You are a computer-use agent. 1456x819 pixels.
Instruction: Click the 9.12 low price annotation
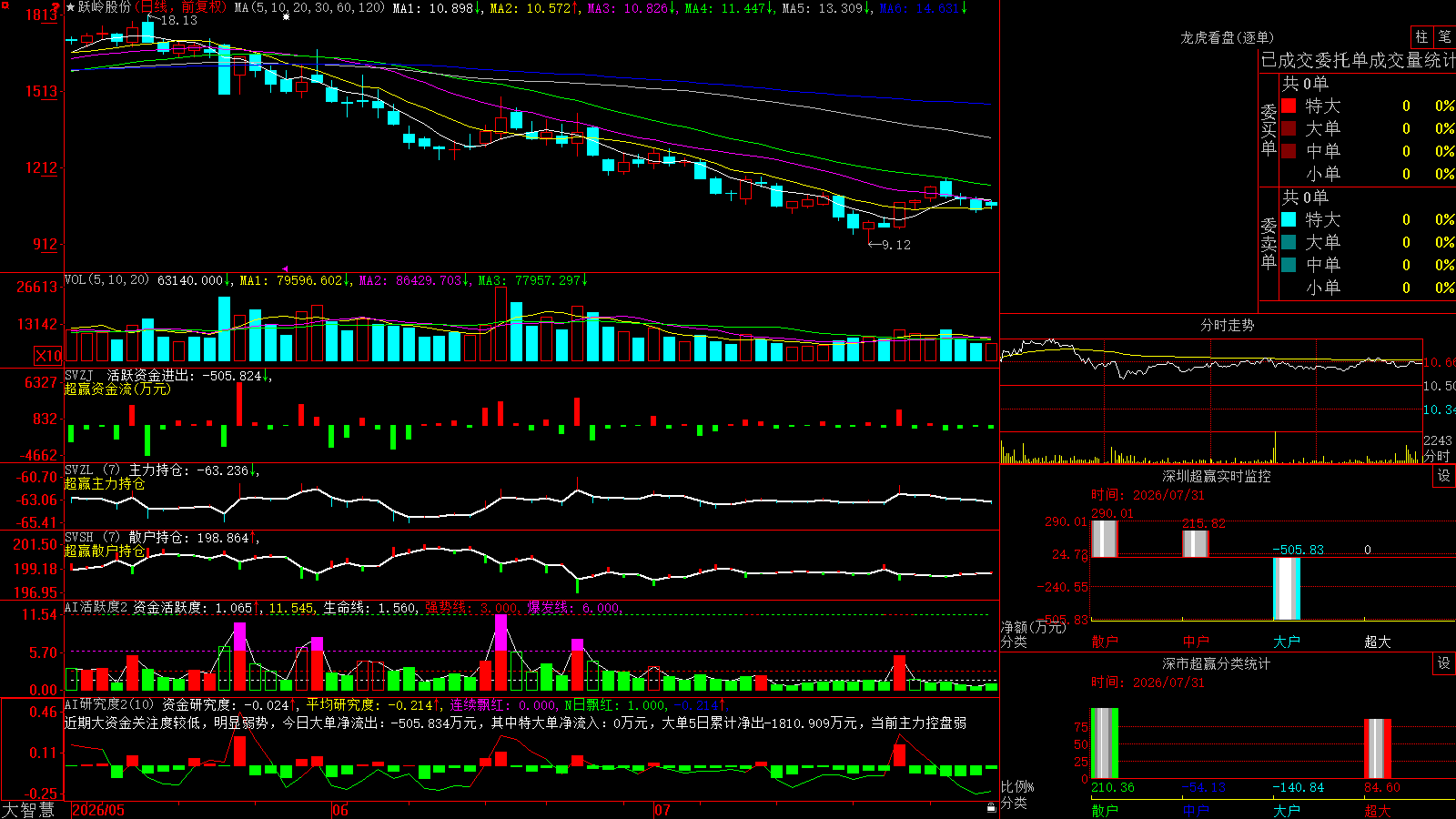(x=895, y=245)
